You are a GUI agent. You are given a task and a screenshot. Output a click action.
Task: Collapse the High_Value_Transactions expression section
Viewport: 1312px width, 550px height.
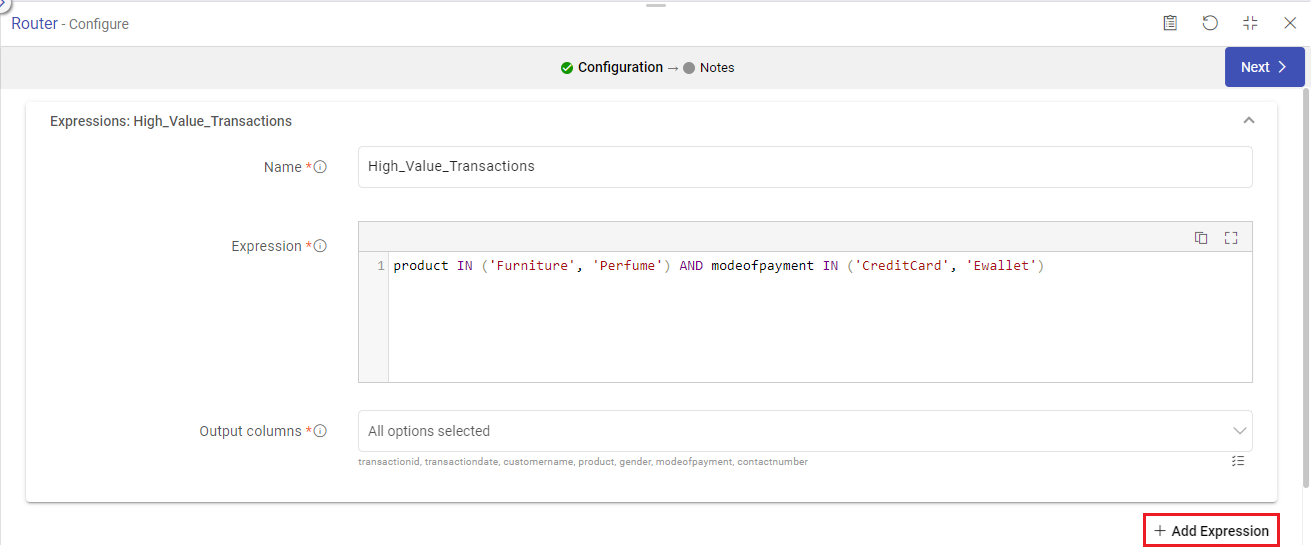[1248, 120]
